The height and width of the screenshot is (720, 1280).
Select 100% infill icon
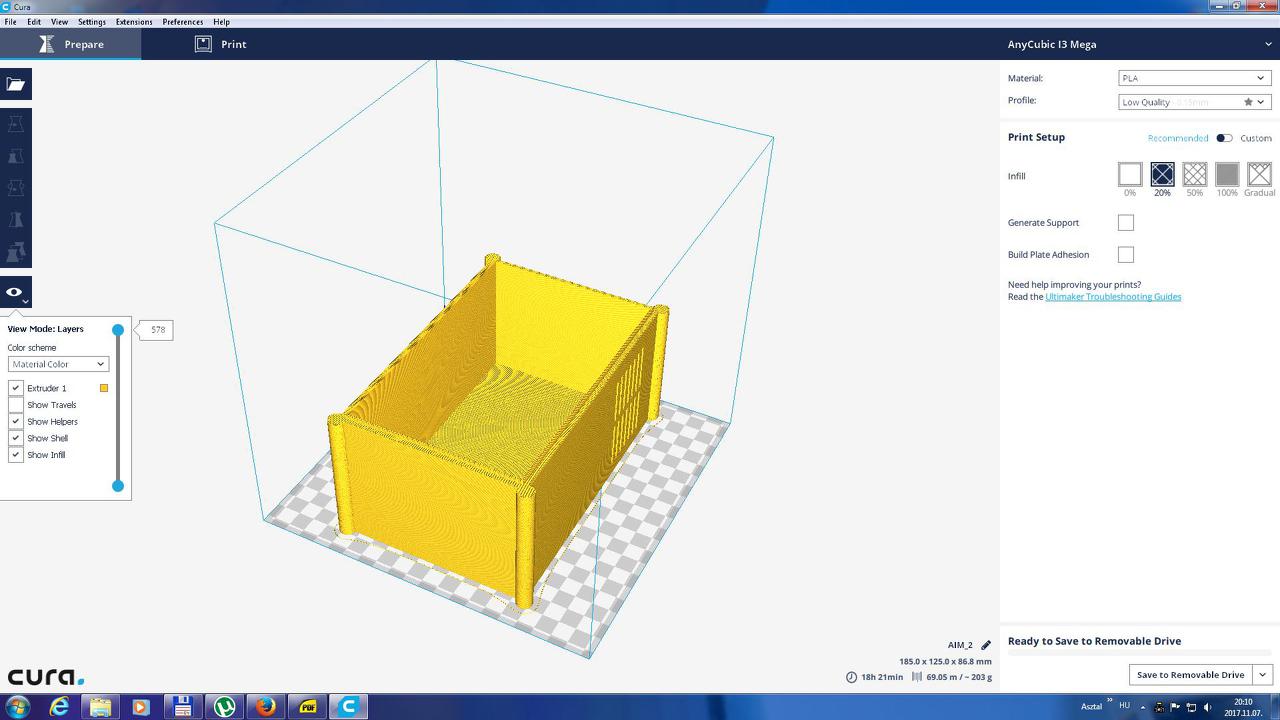point(1227,175)
